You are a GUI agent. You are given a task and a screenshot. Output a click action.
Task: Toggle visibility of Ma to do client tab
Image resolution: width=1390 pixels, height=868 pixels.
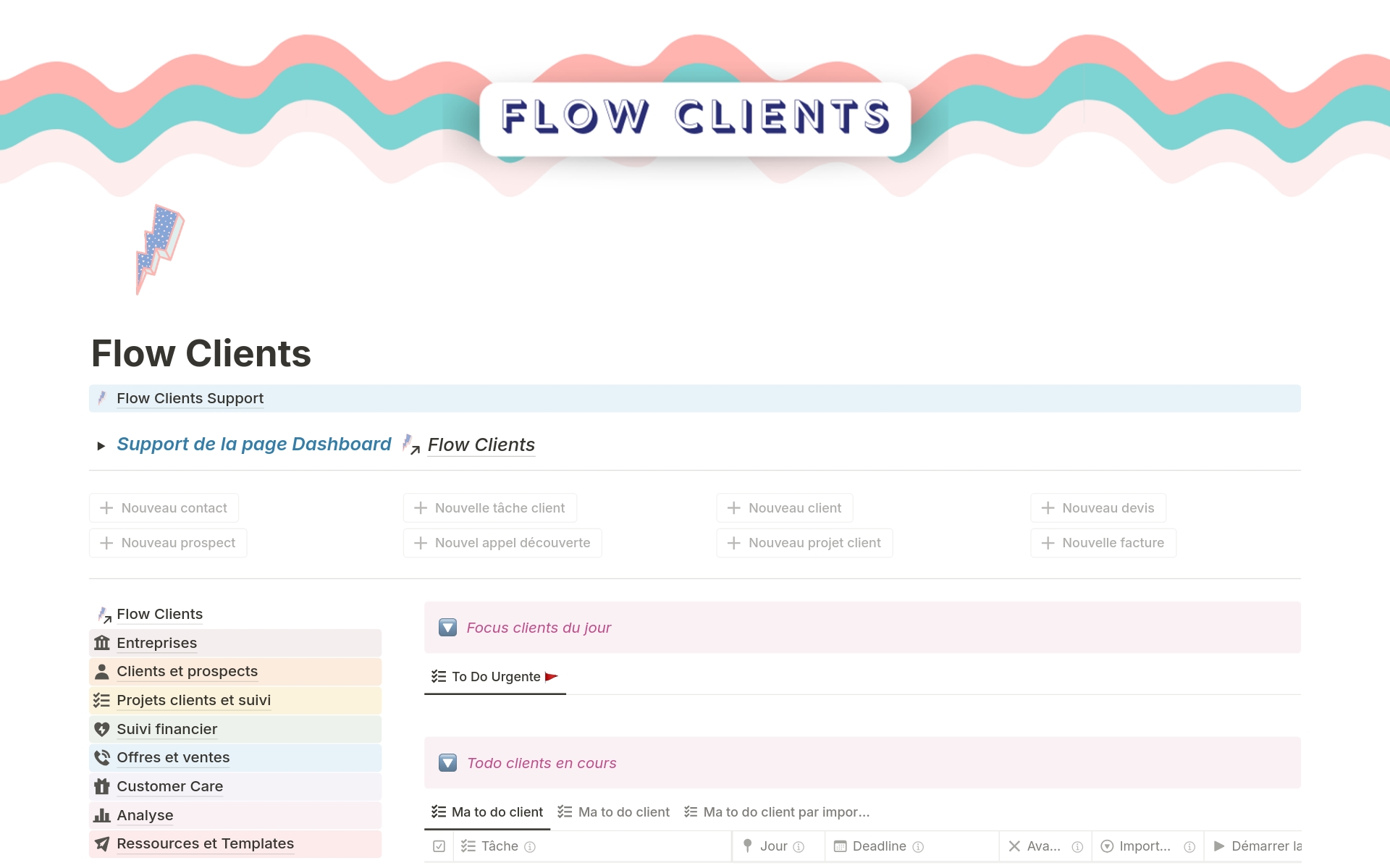[488, 811]
